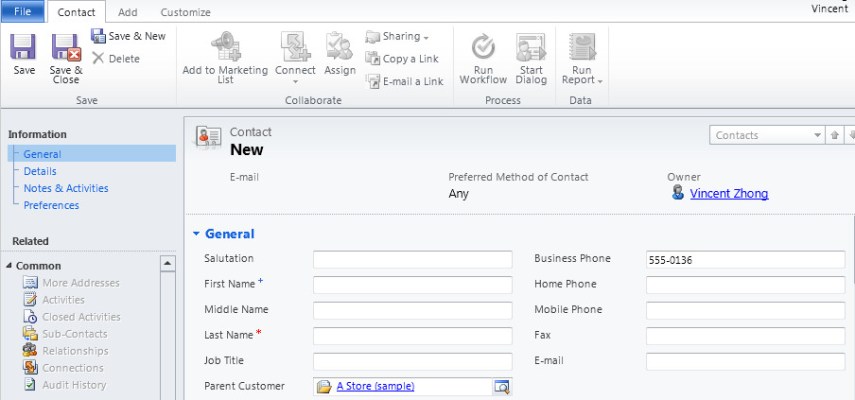Click the Middle Name input field

click(x=413, y=310)
